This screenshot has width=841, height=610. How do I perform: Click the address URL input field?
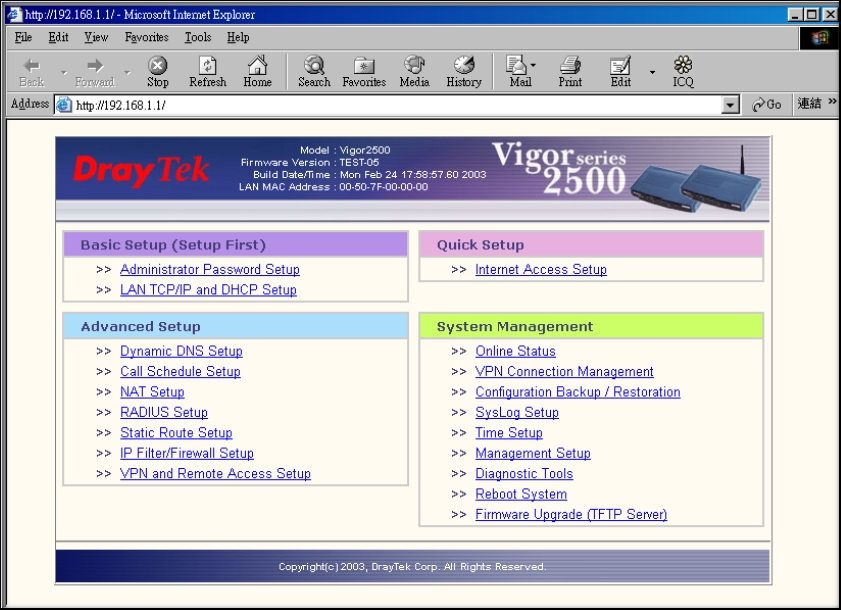pos(397,105)
